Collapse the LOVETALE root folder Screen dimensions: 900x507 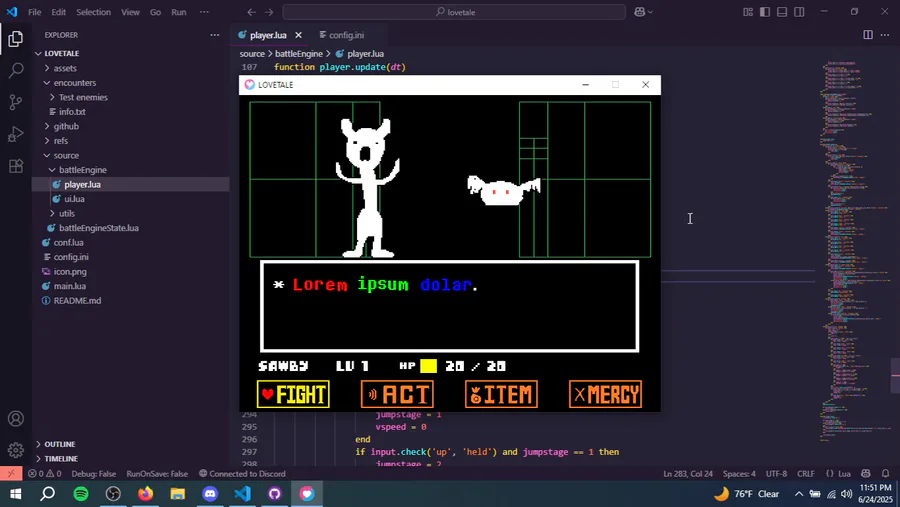[x=61, y=53]
